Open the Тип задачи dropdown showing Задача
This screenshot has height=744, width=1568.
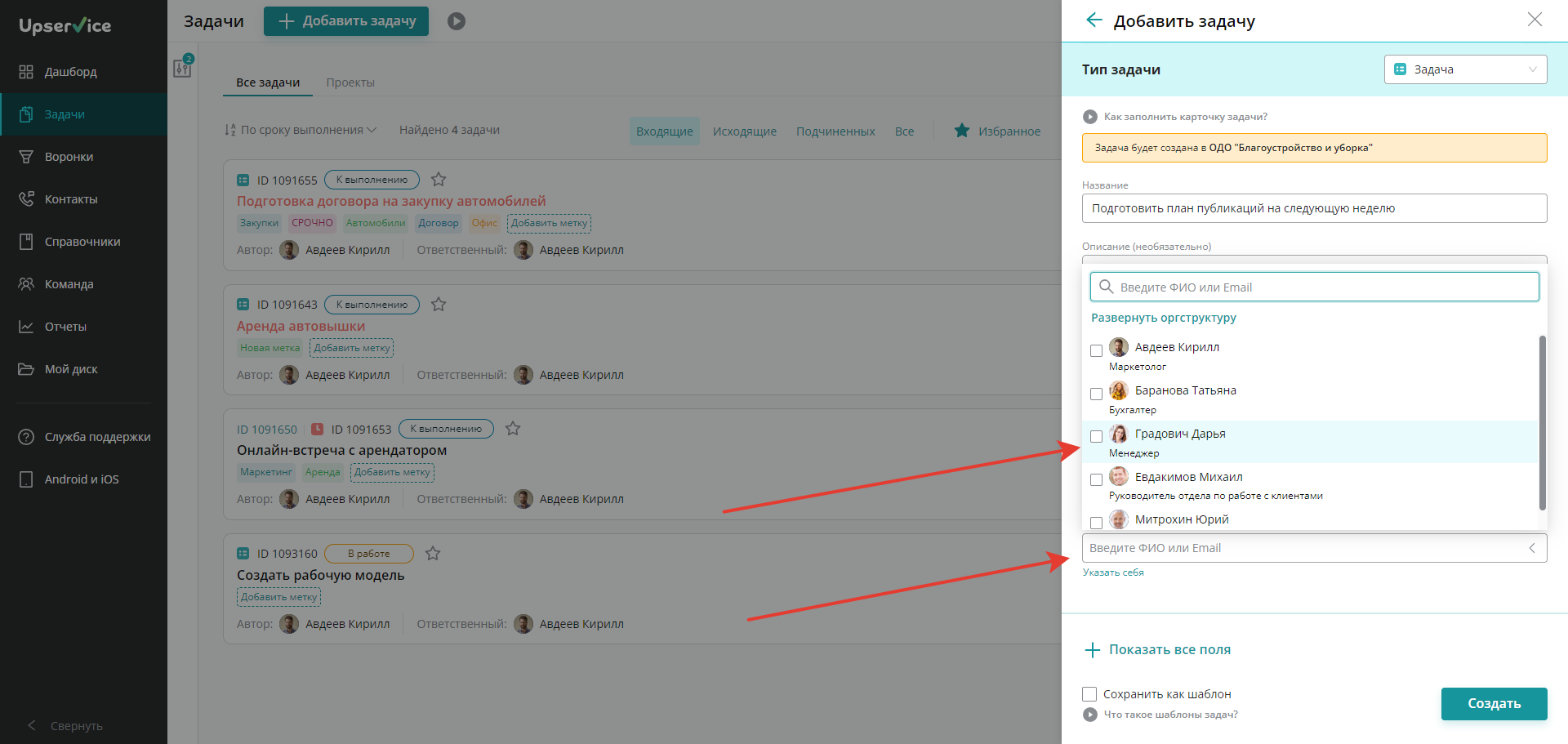[x=1465, y=69]
